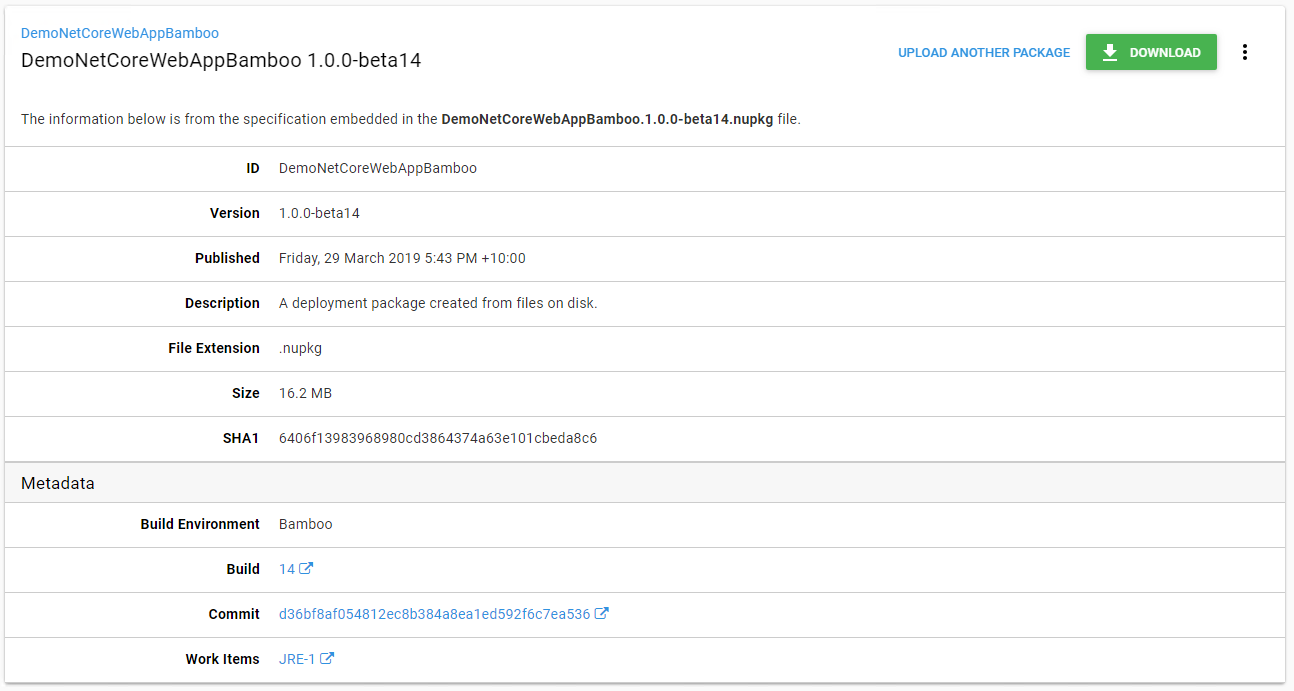Open the vertical ellipsis overflow menu

1245,51
